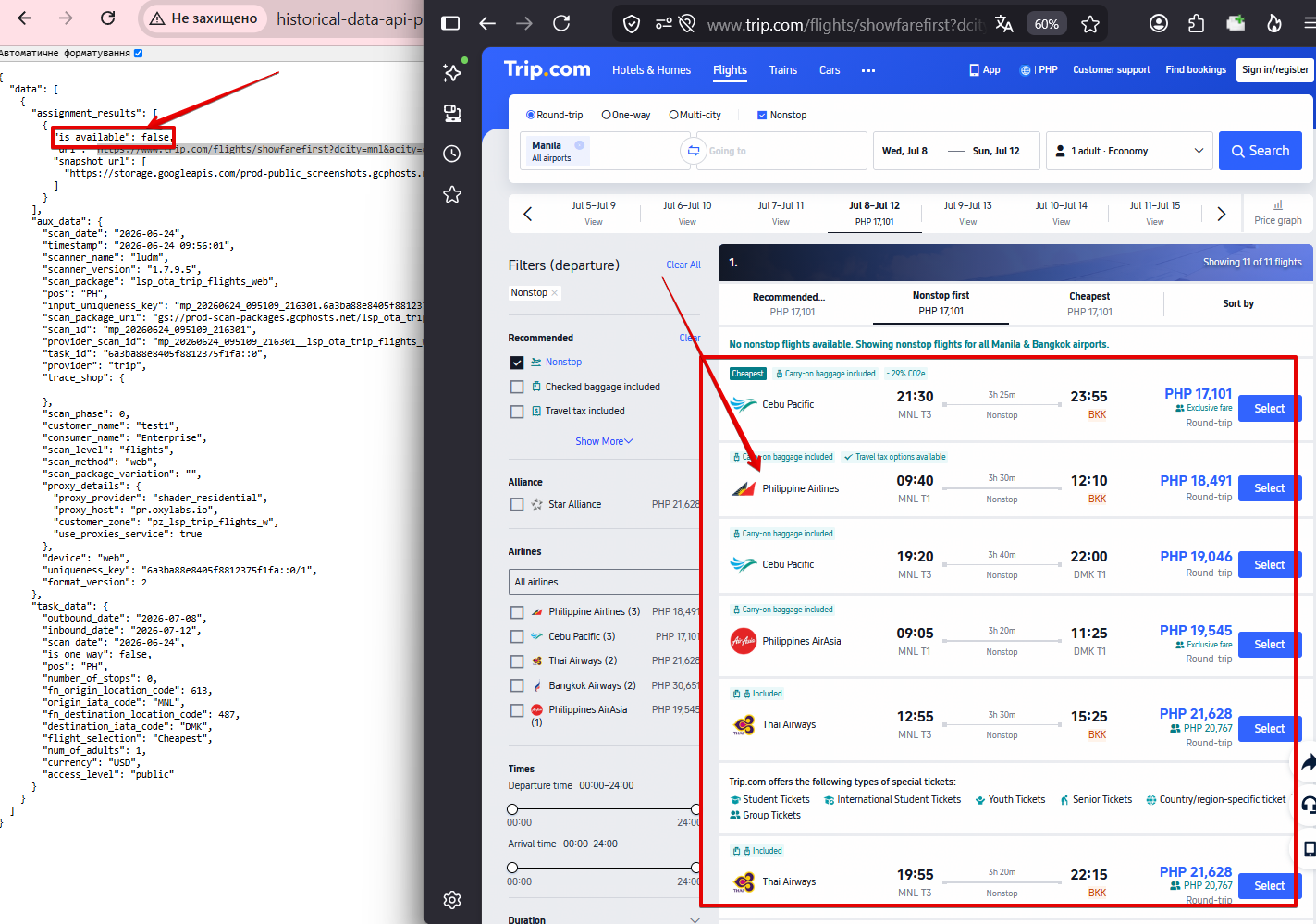The width and height of the screenshot is (1316, 924).
Task: Show previous date range arrow
Action: [528, 214]
